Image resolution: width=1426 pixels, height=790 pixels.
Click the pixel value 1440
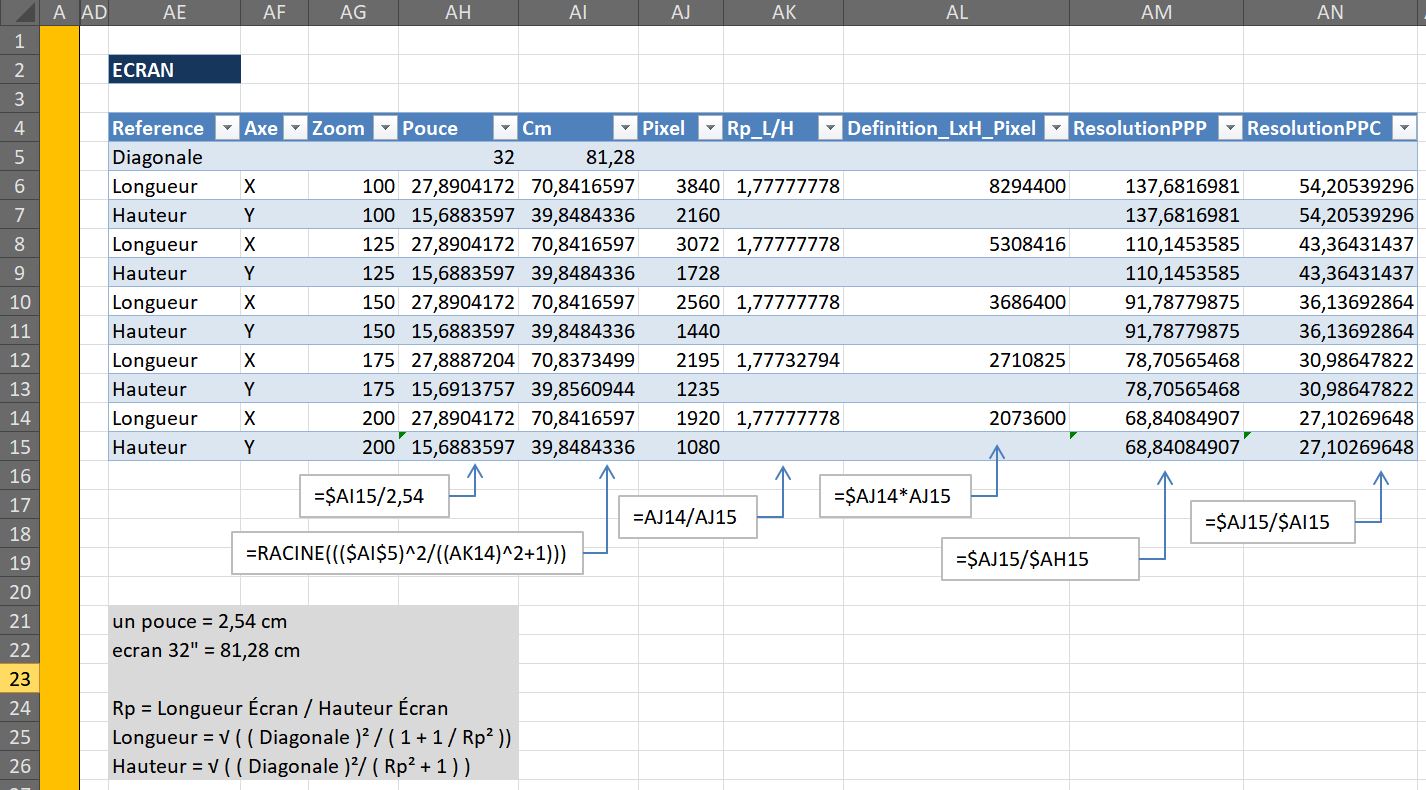[x=681, y=331]
